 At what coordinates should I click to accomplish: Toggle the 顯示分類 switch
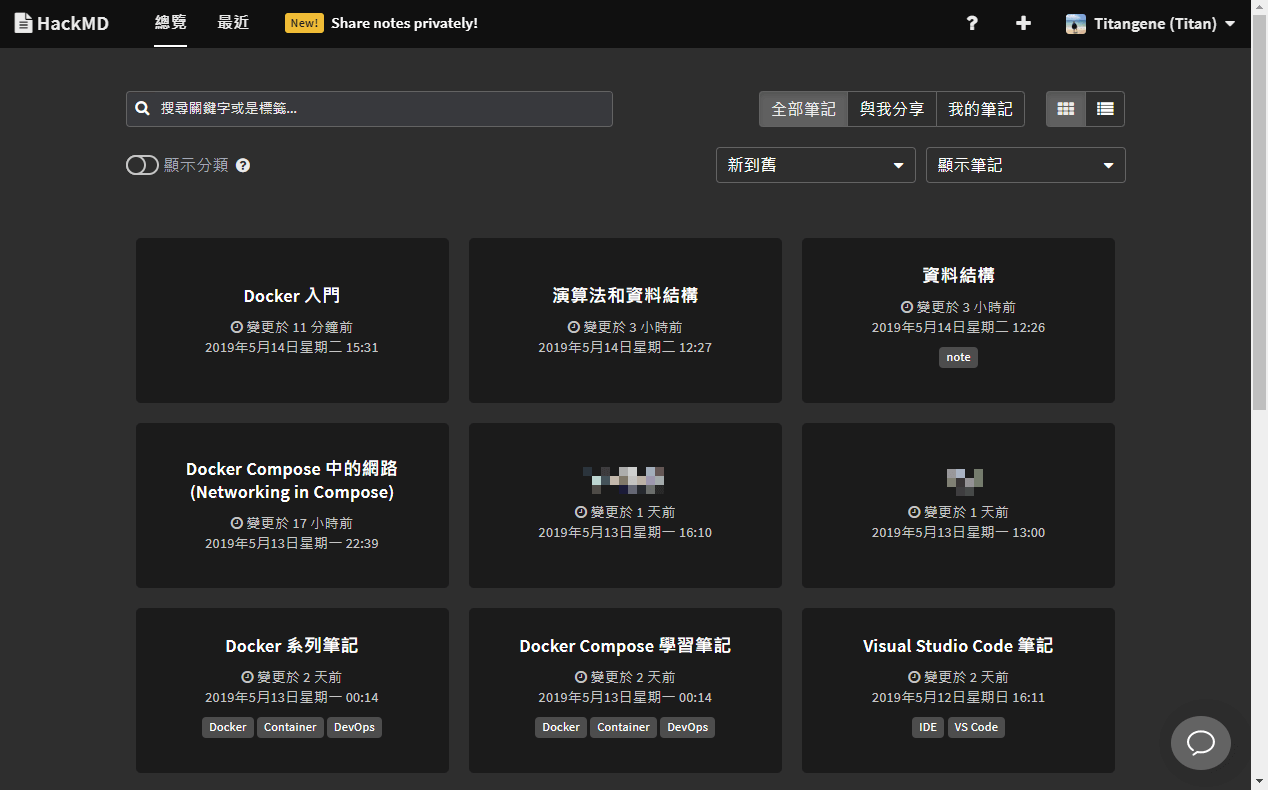(x=142, y=165)
